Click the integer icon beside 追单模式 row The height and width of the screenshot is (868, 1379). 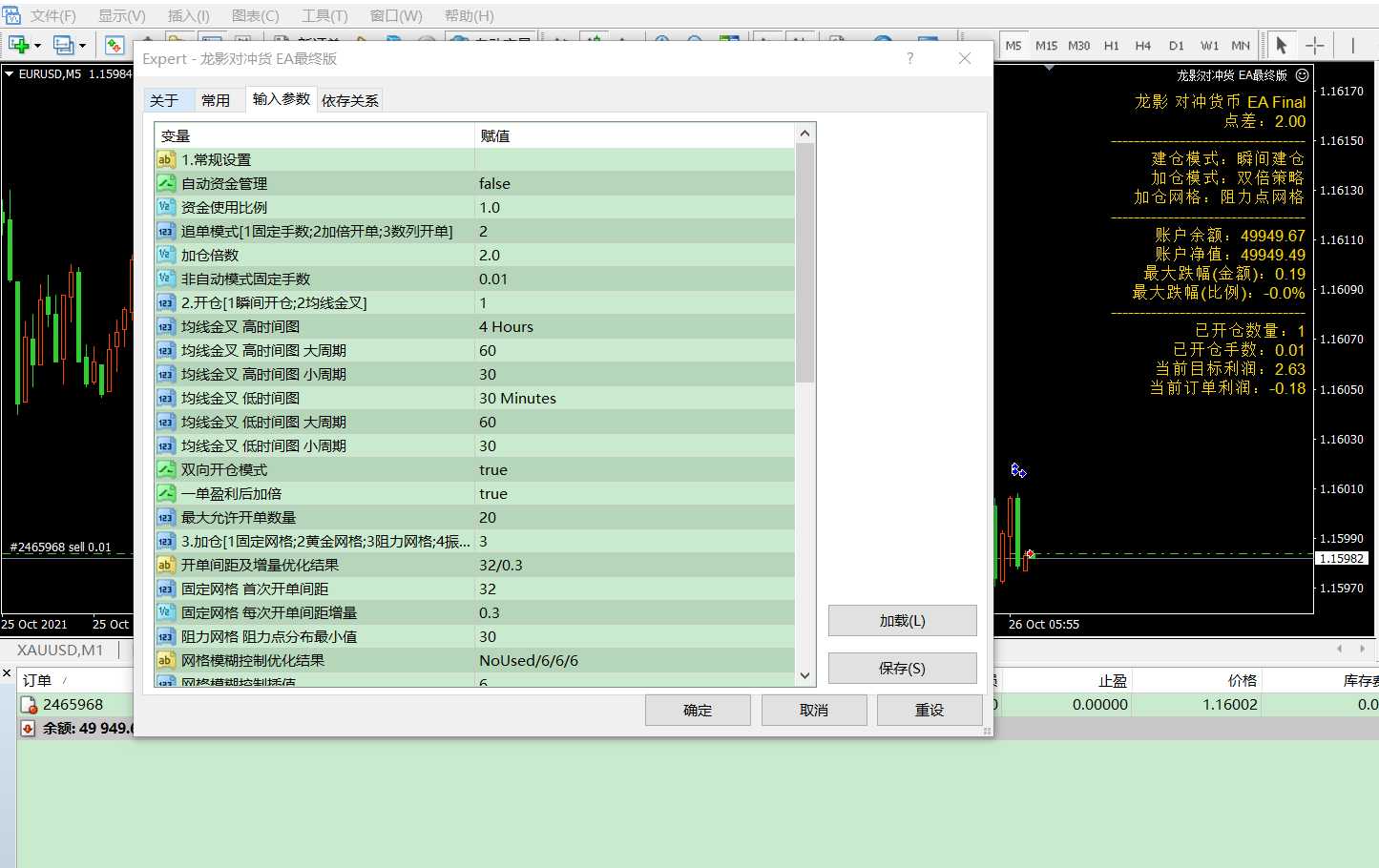166,231
